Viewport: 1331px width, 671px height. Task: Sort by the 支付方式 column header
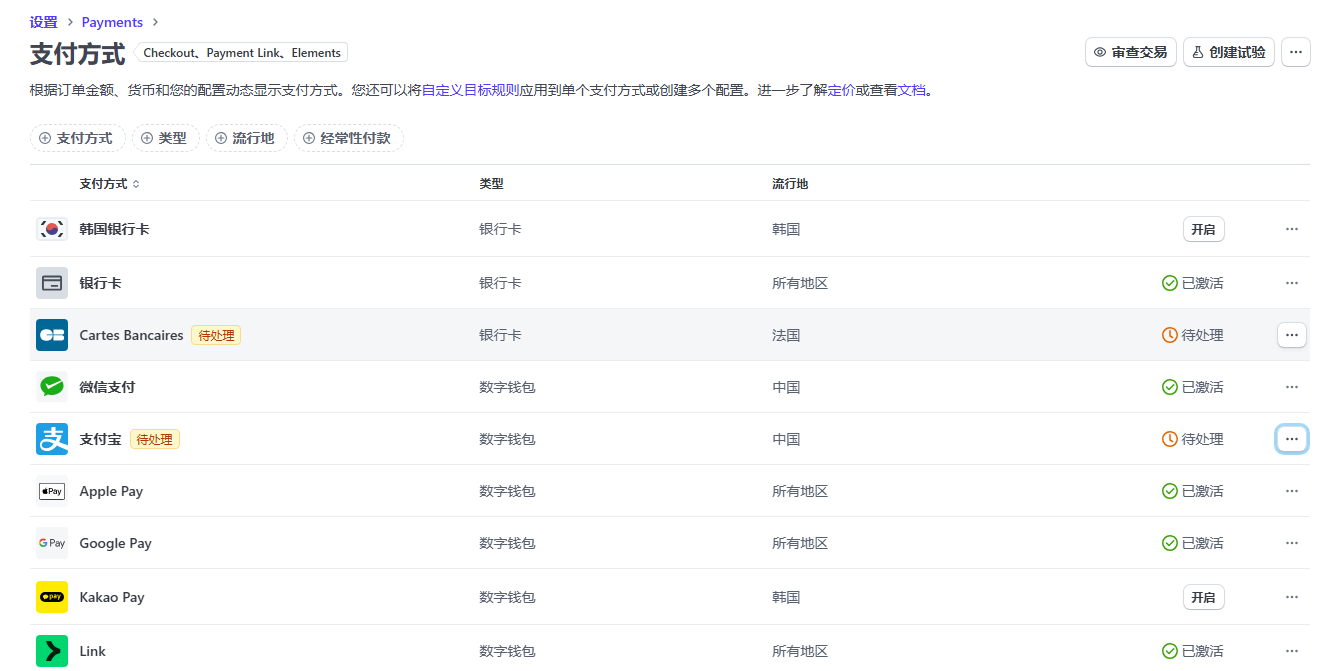click(110, 184)
